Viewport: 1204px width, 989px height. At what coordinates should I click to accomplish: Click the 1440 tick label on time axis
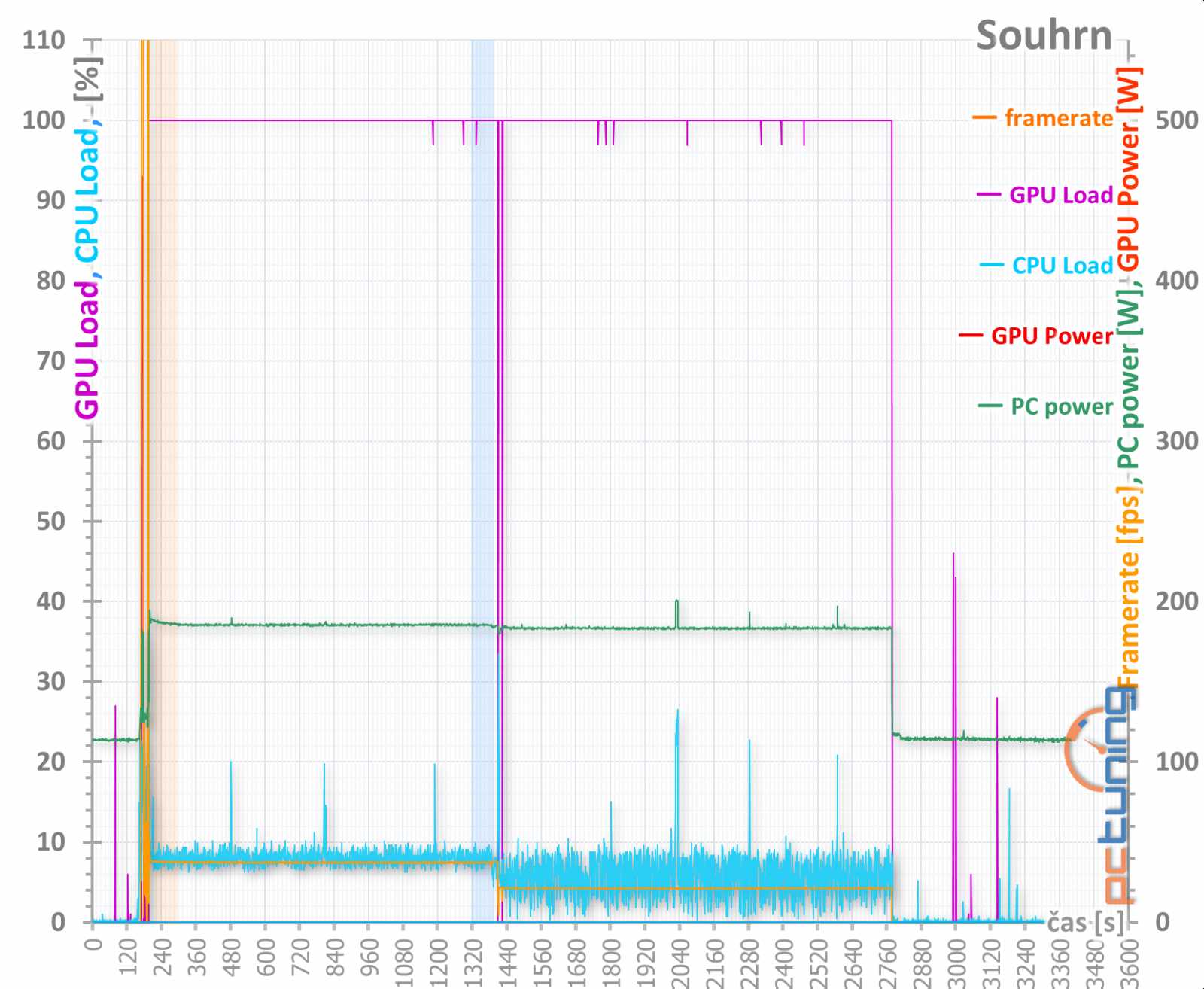507,963
